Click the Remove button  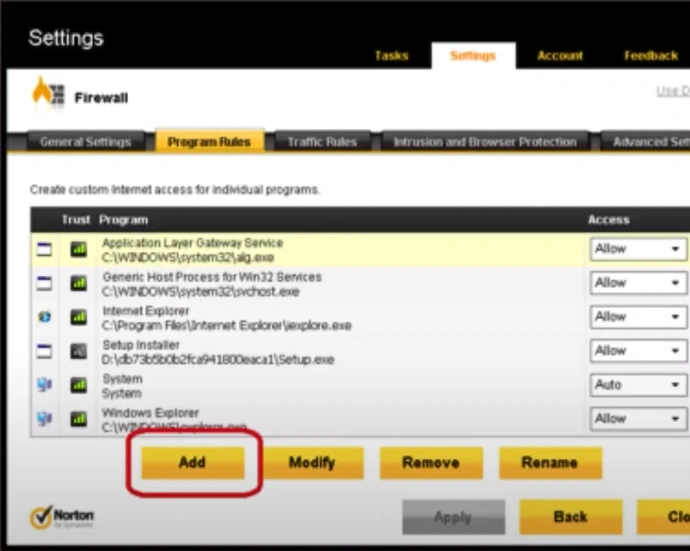tap(431, 463)
